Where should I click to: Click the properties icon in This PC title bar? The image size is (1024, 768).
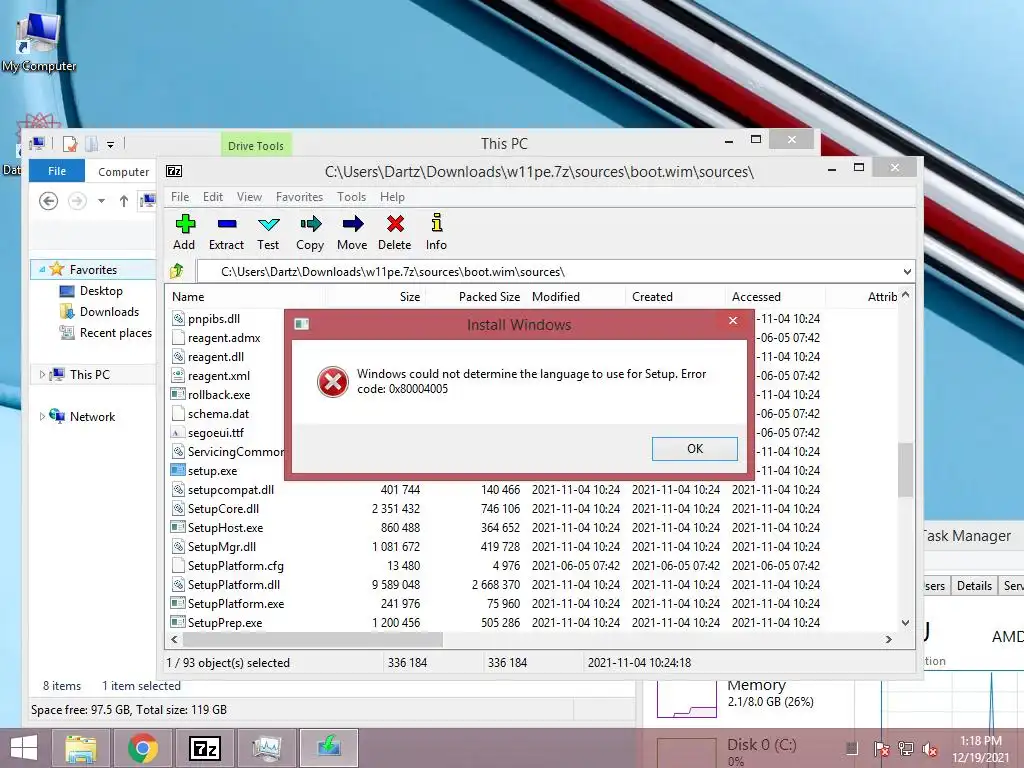click(70, 144)
